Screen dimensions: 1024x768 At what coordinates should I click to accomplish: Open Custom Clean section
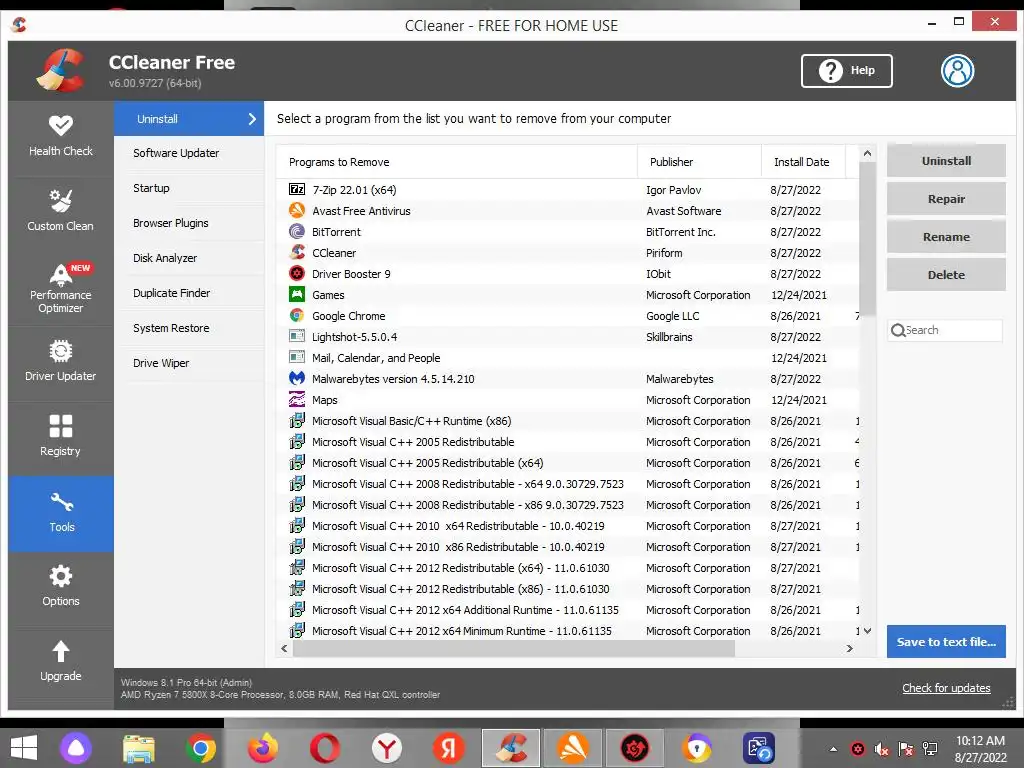click(x=61, y=210)
